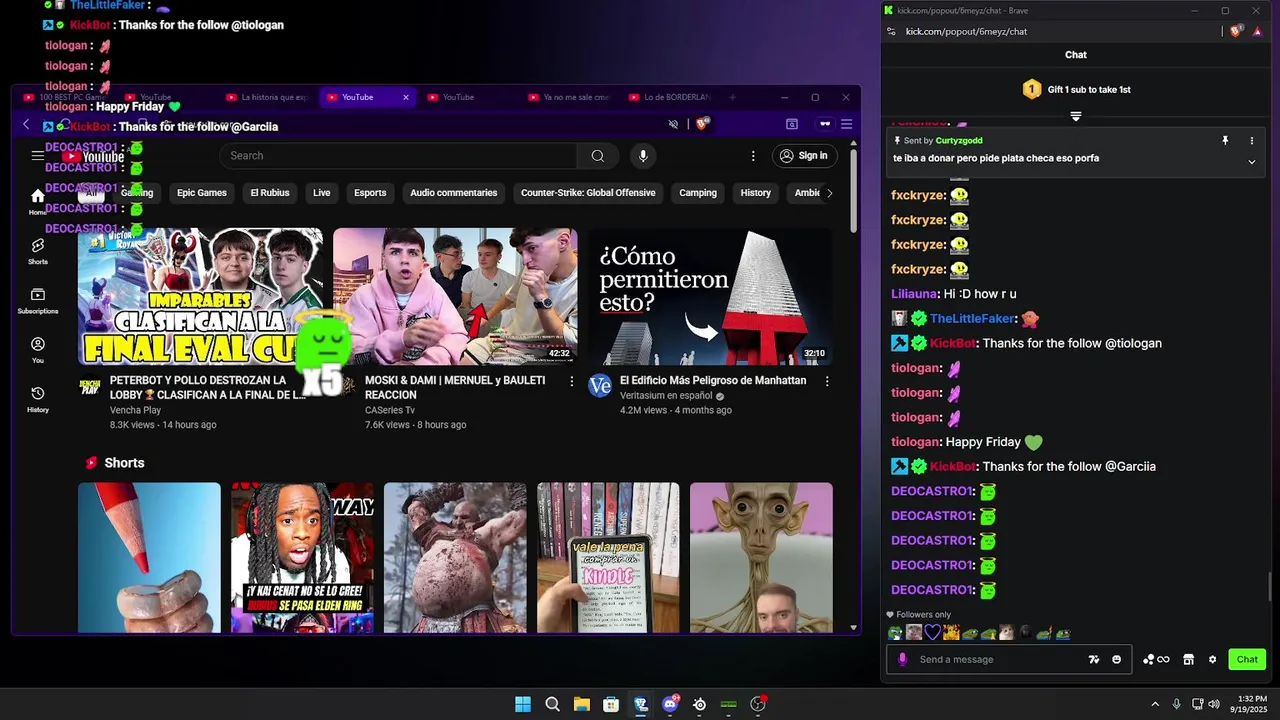Click Liliauna username in chat
Viewport: 1280px width, 720px height.
click(914, 294)
